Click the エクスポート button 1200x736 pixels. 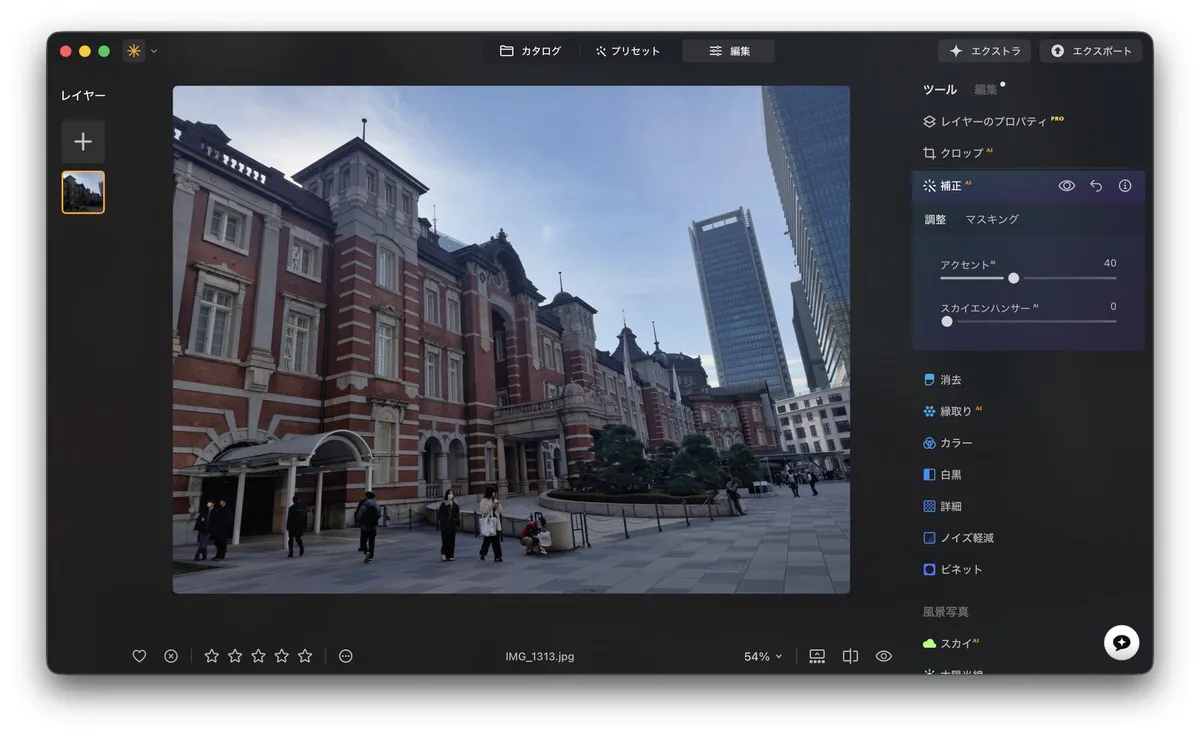(1091, 51)
